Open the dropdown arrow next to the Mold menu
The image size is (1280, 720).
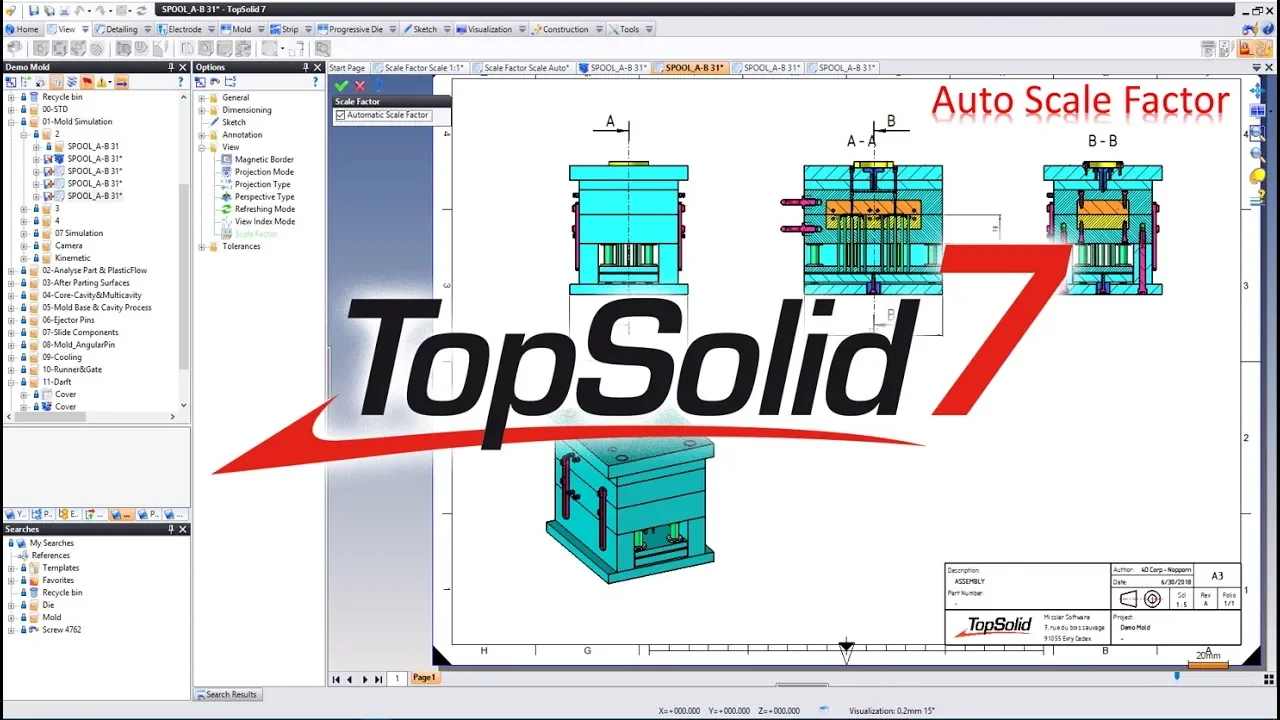260,29
